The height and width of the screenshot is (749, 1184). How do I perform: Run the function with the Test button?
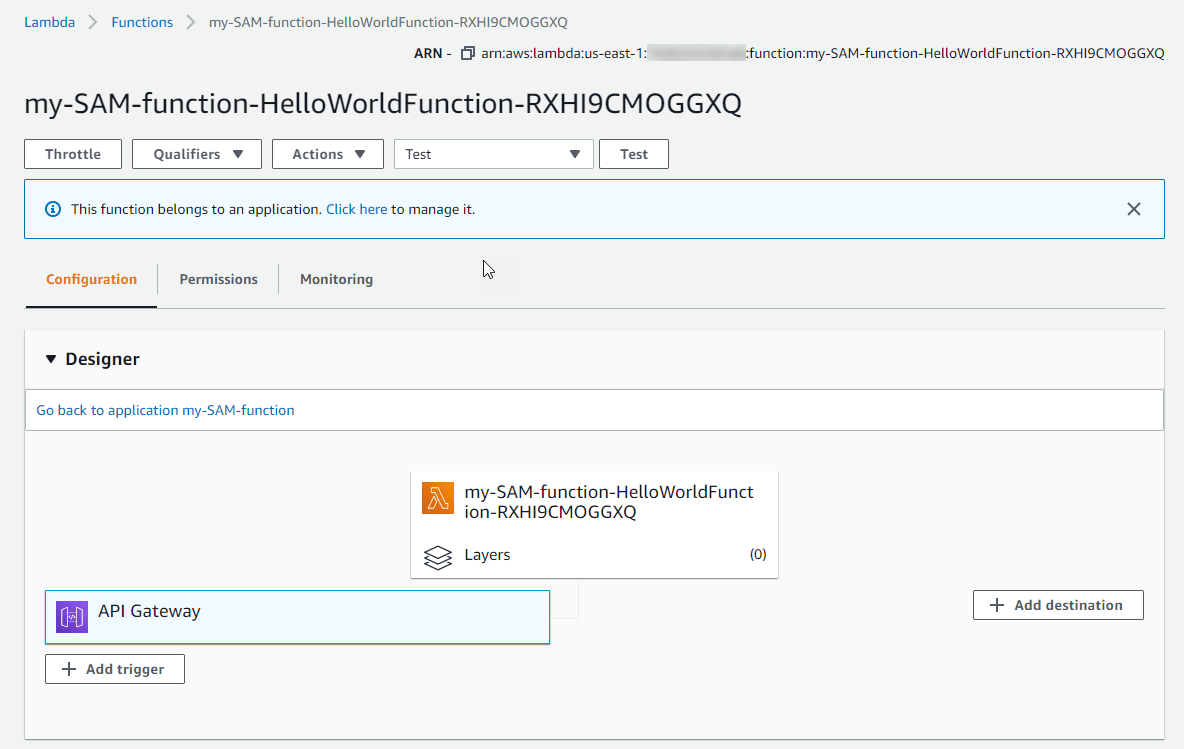point(634,154)
